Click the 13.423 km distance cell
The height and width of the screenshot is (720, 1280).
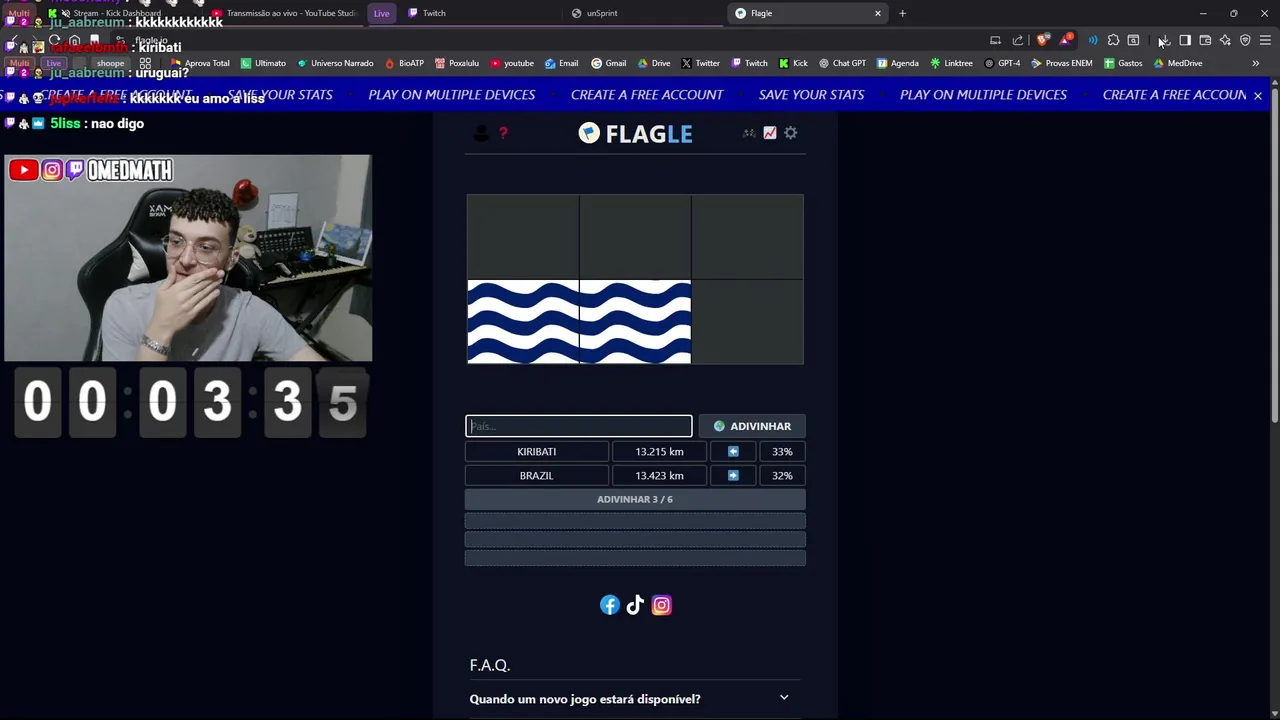pyautogui.click(x=660, y=476)
